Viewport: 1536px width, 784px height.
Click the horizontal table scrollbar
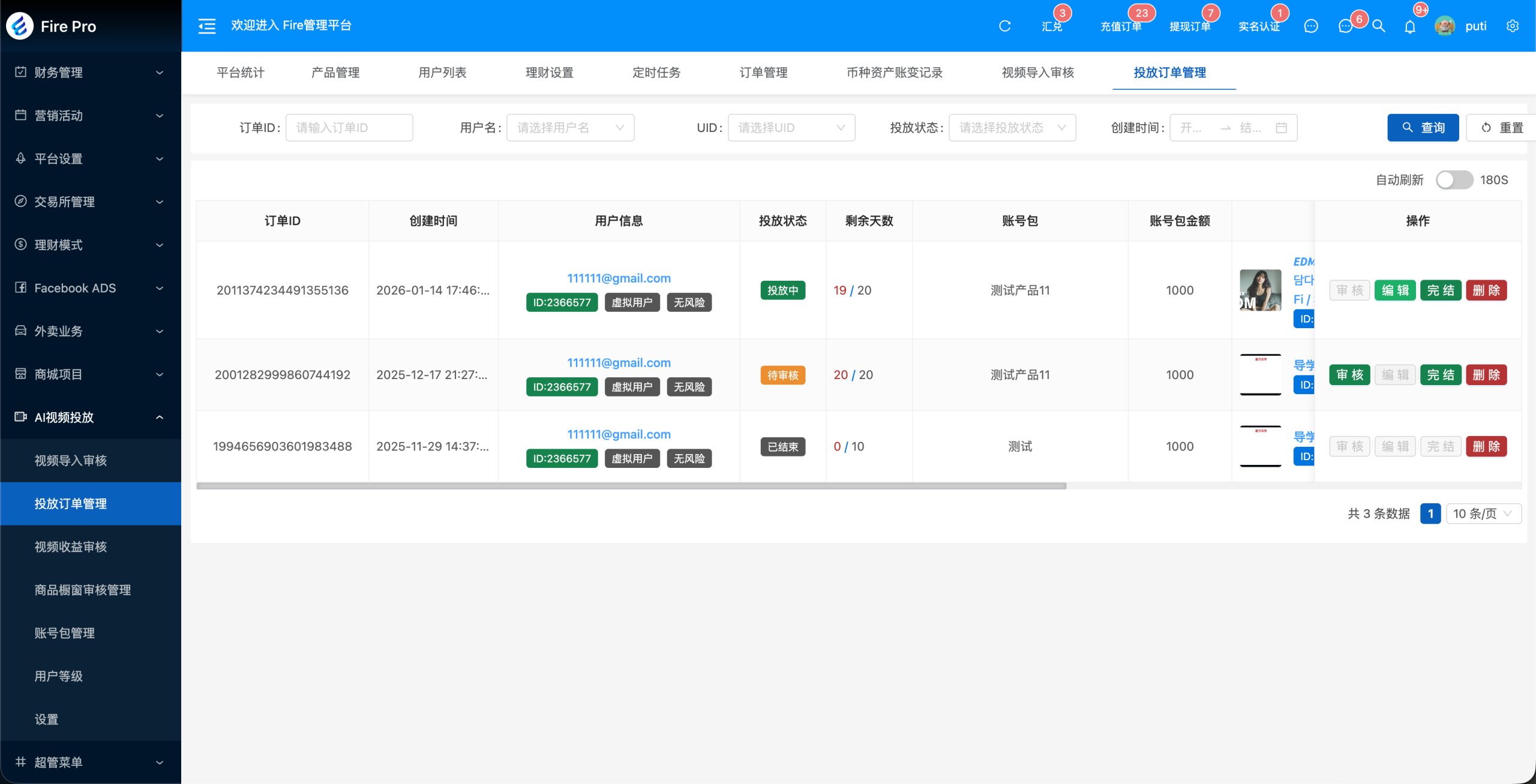tap(631, 486)
